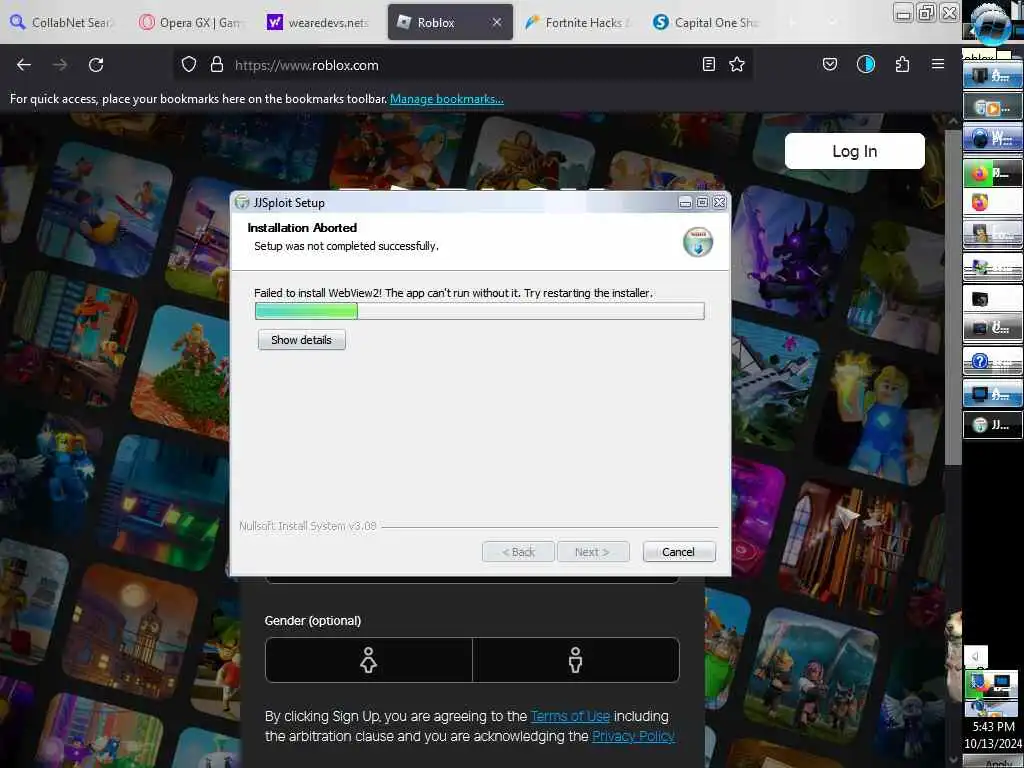Open the half-moon blue circle toolbar icon
This screenshot has height=768, width=1024.
click(x=866, y=64)
